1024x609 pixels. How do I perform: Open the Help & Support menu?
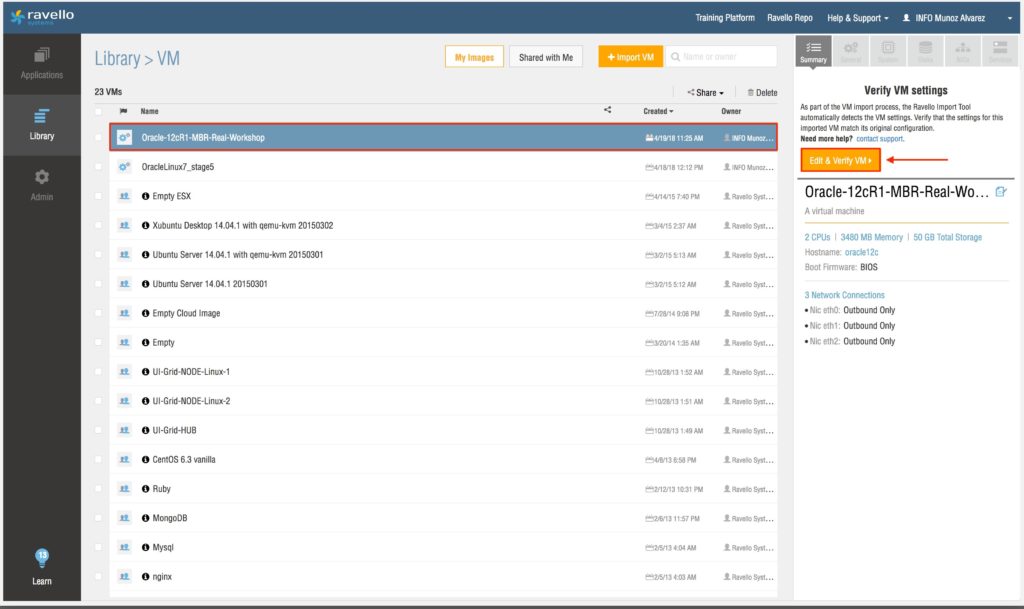[x=857, y=18]
